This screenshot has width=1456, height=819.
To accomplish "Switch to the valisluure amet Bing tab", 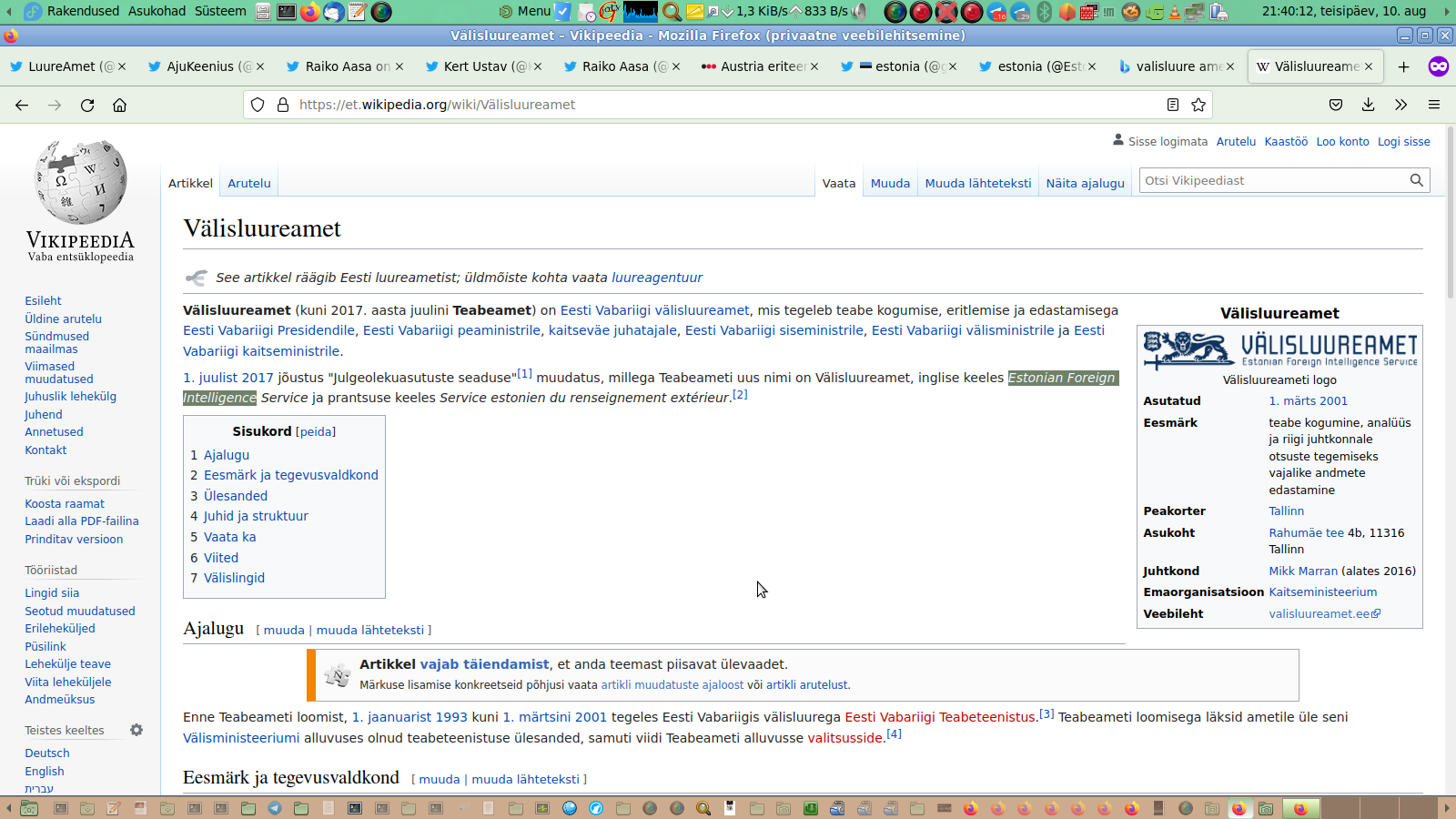I will click(1174, 66).
